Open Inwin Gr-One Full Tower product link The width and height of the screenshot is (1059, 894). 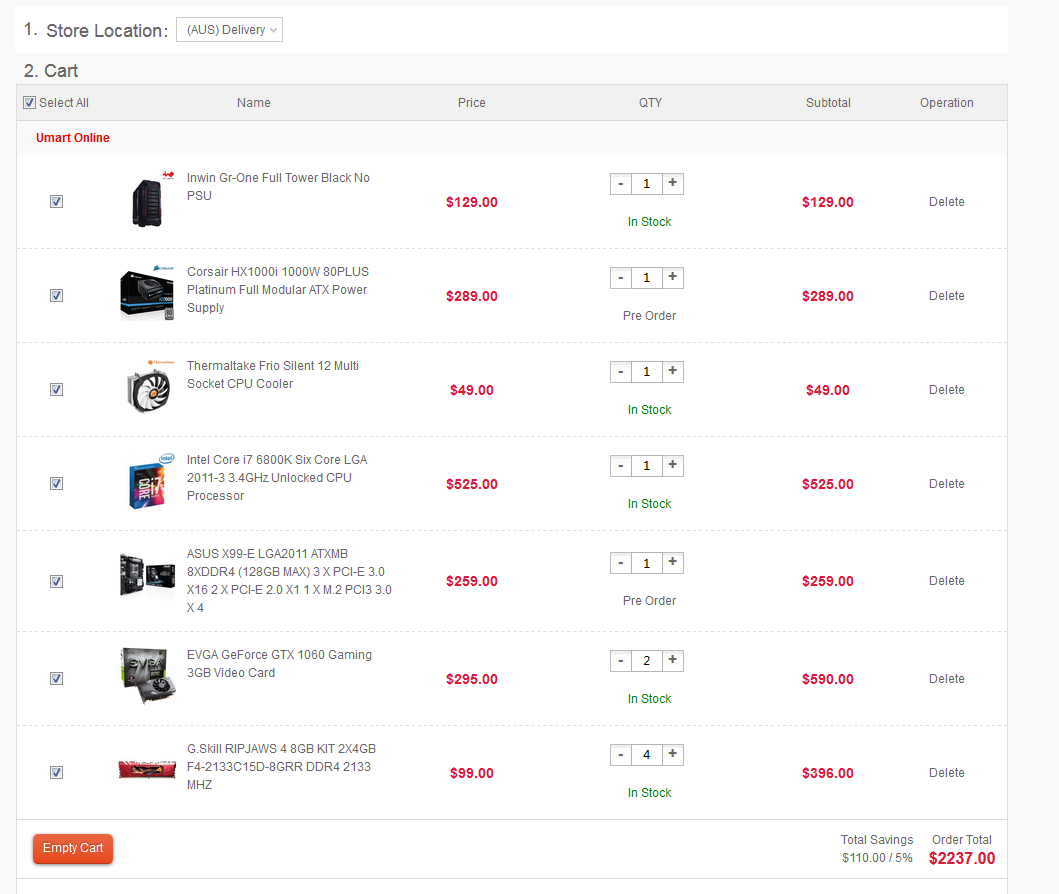[278, 186]
